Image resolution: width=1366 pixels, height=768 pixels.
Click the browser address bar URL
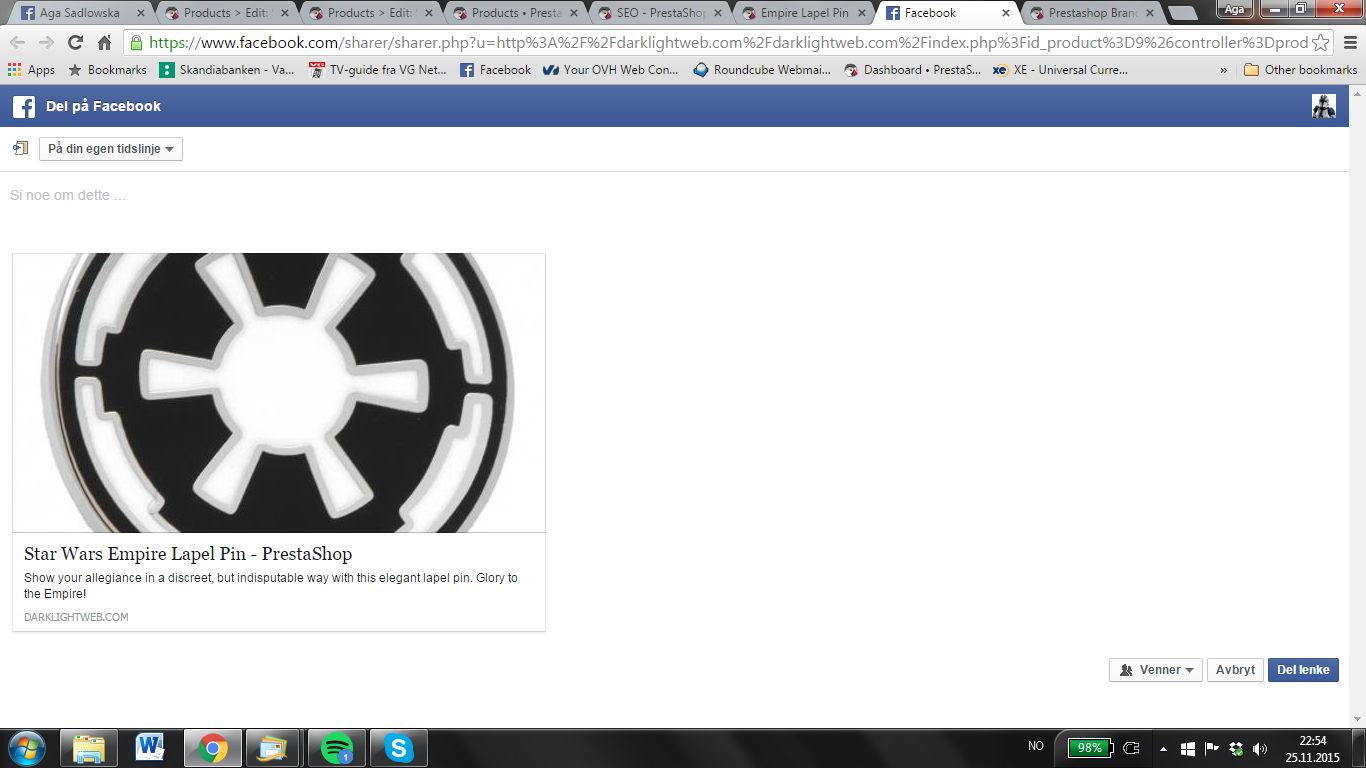[729, 43]
